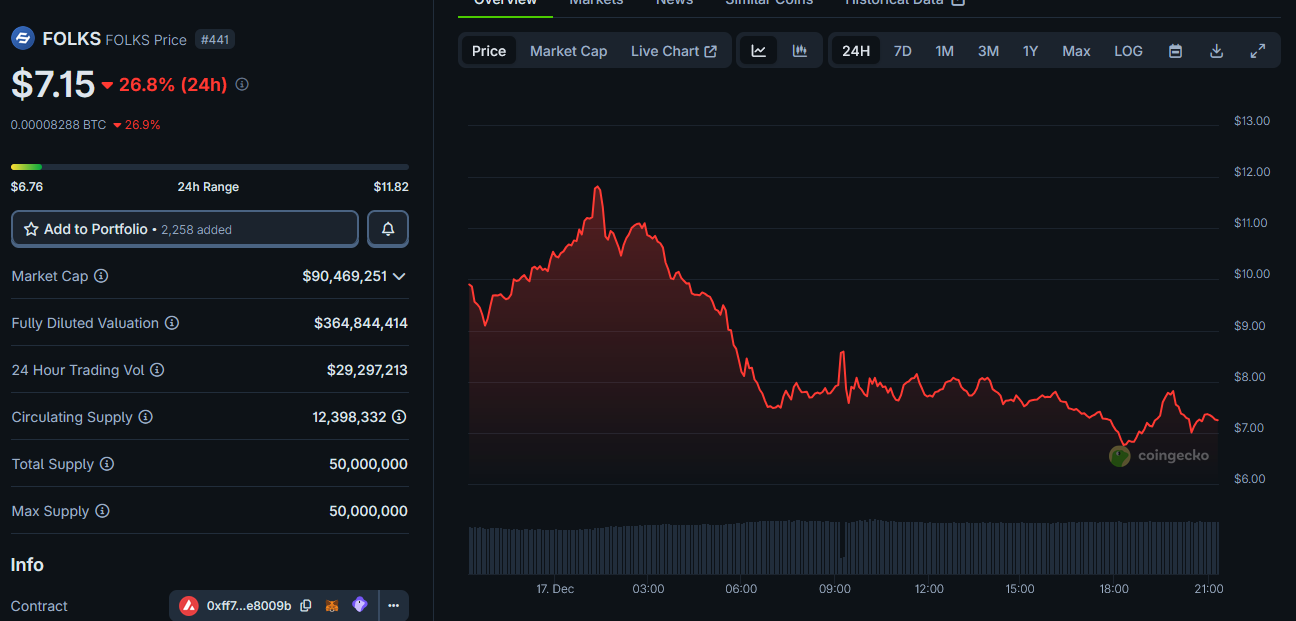Click the 17. Dec date axis label
The width and height of the screenshot is (1296, 621).
(x=555, y=589)
